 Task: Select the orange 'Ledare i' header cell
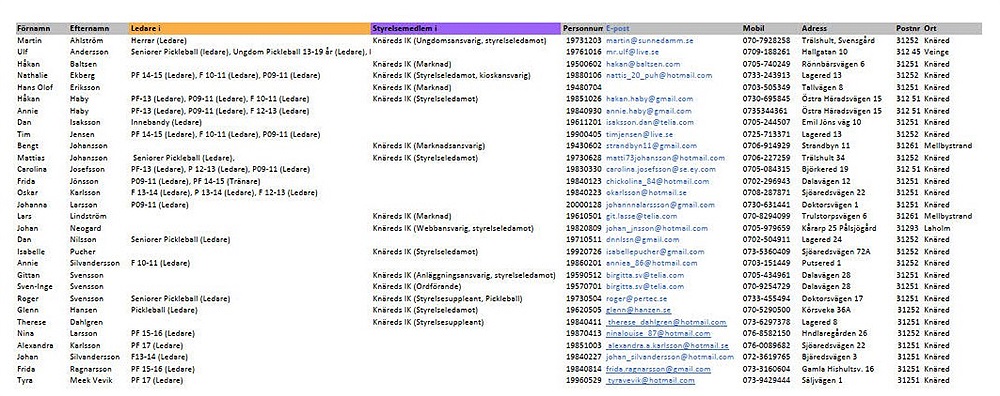click(249, 29)
